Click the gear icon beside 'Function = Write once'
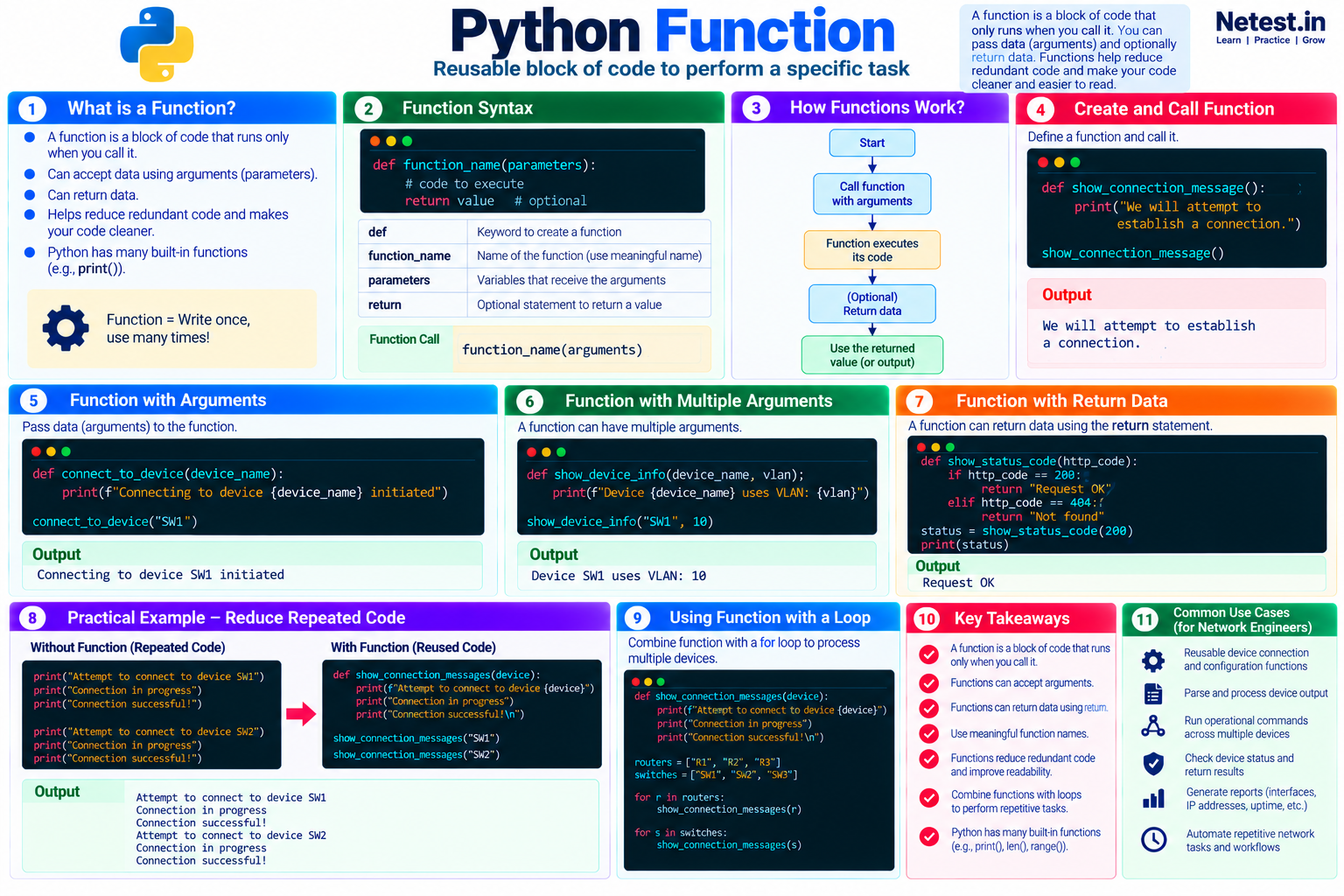Screen dimensions: 1344x896 pos(66,328)
